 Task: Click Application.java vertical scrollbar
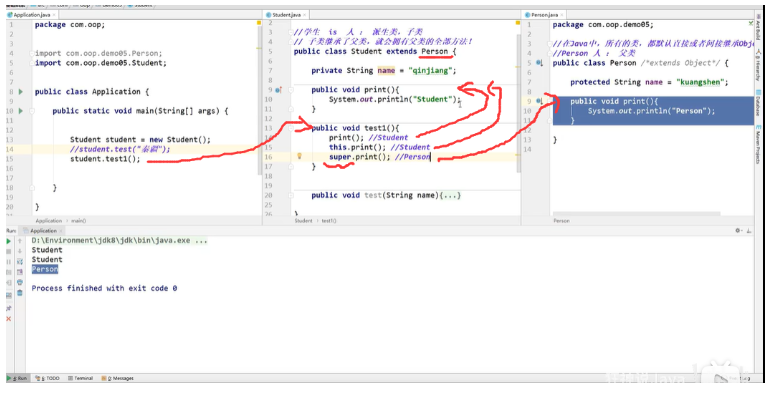click(260, 99)
